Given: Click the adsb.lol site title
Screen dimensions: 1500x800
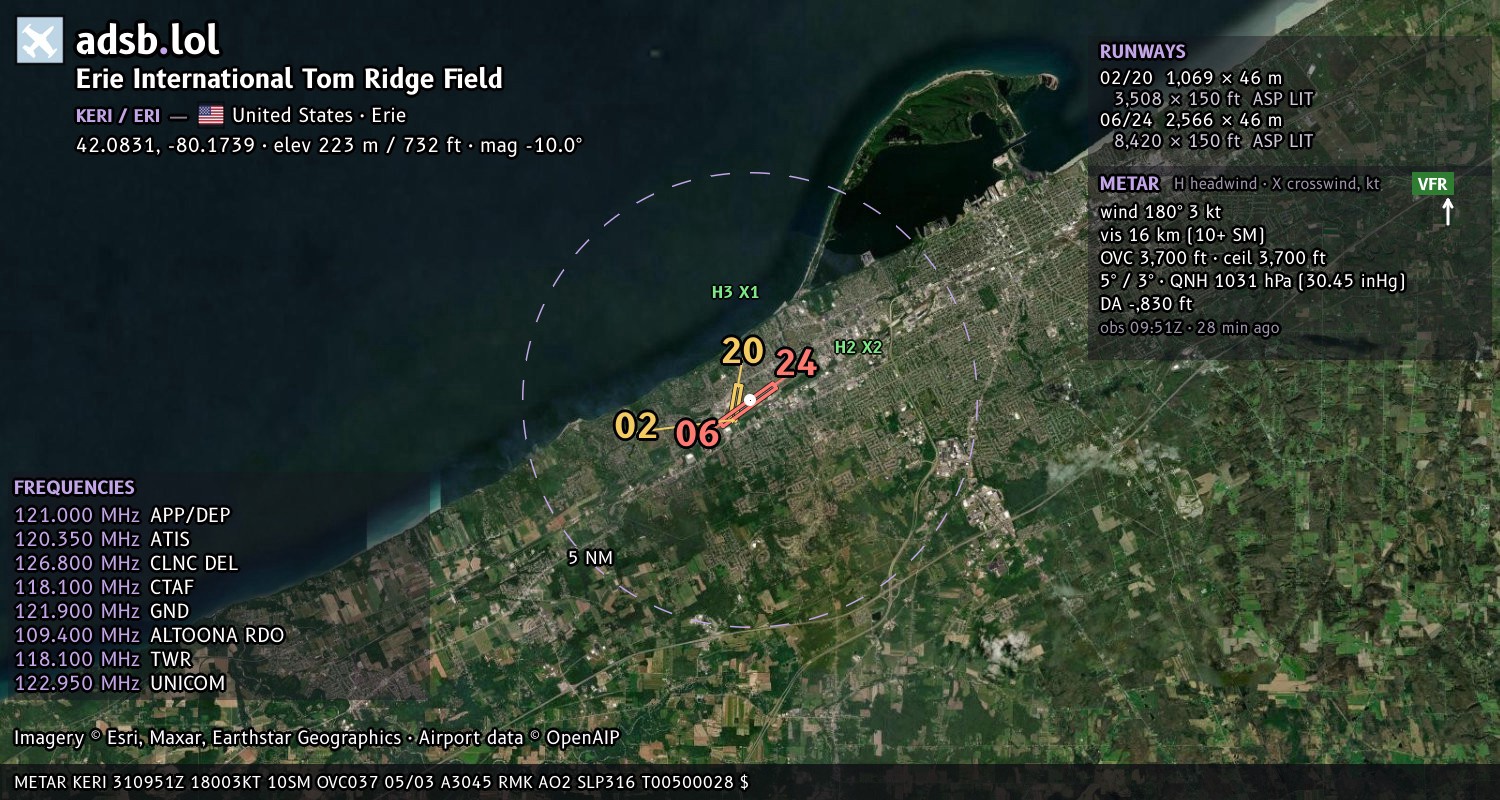Looking at the screenshot, I should [147, 41].
